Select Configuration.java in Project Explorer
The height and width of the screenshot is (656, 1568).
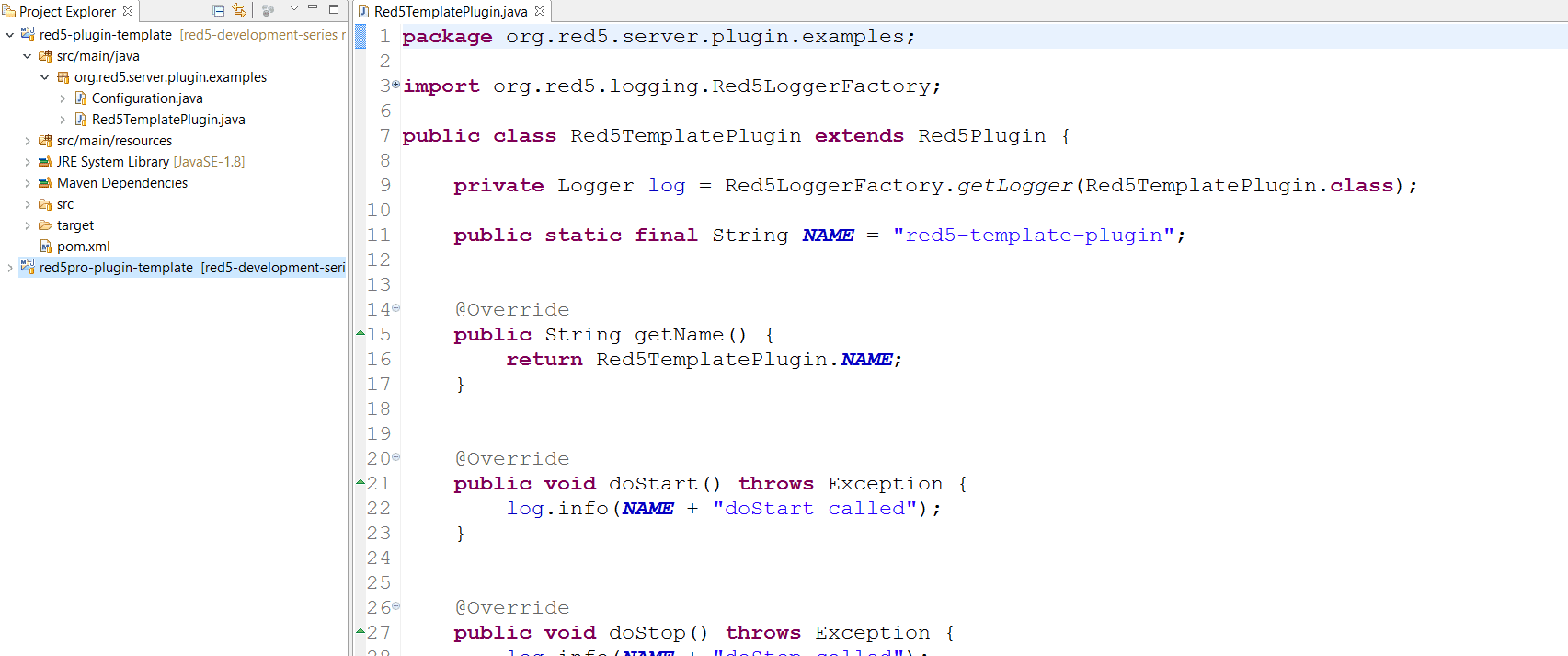pos(147,98)
